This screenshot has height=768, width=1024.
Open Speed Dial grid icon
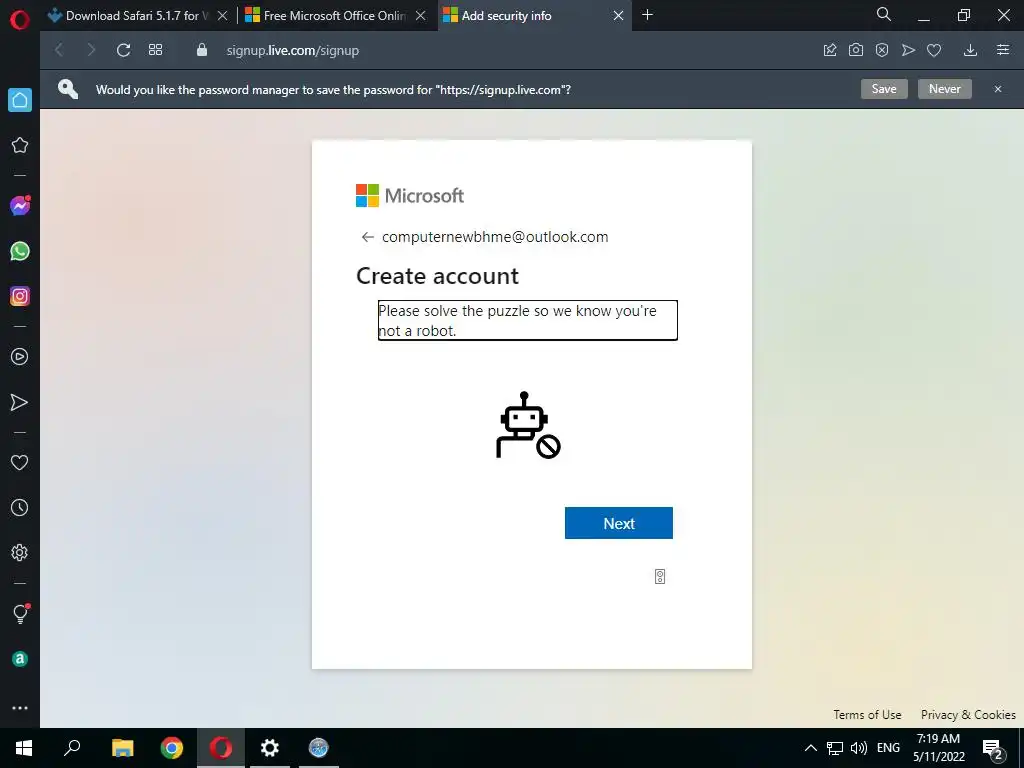tap(155, 50)
